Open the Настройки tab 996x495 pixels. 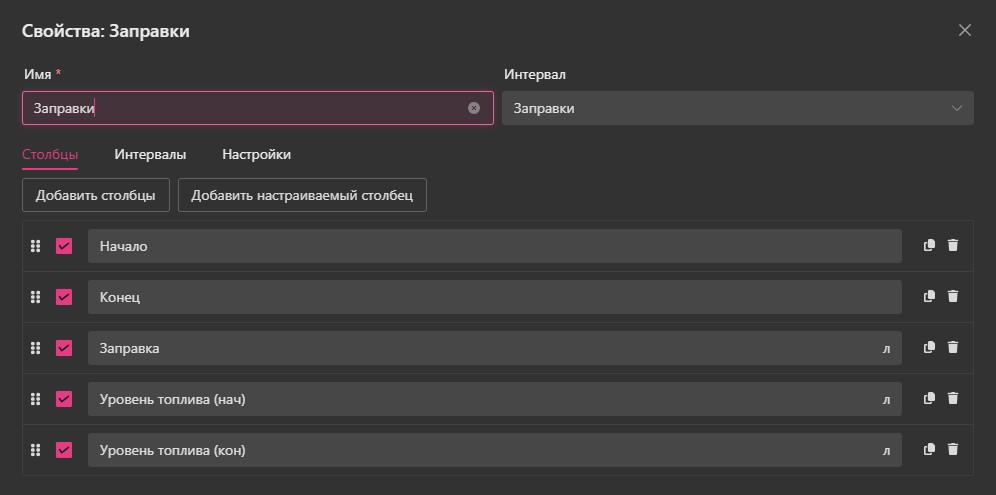(x=256, y=155)
